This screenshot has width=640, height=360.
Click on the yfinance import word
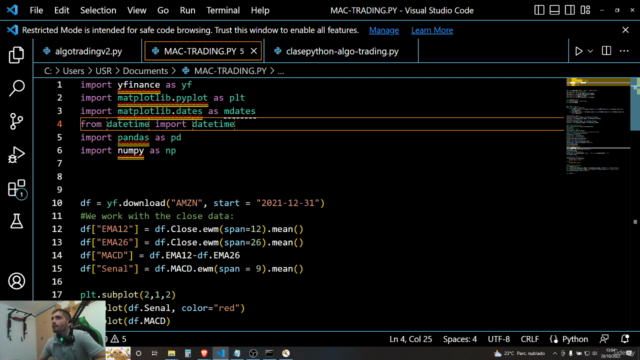click(139, 85)
